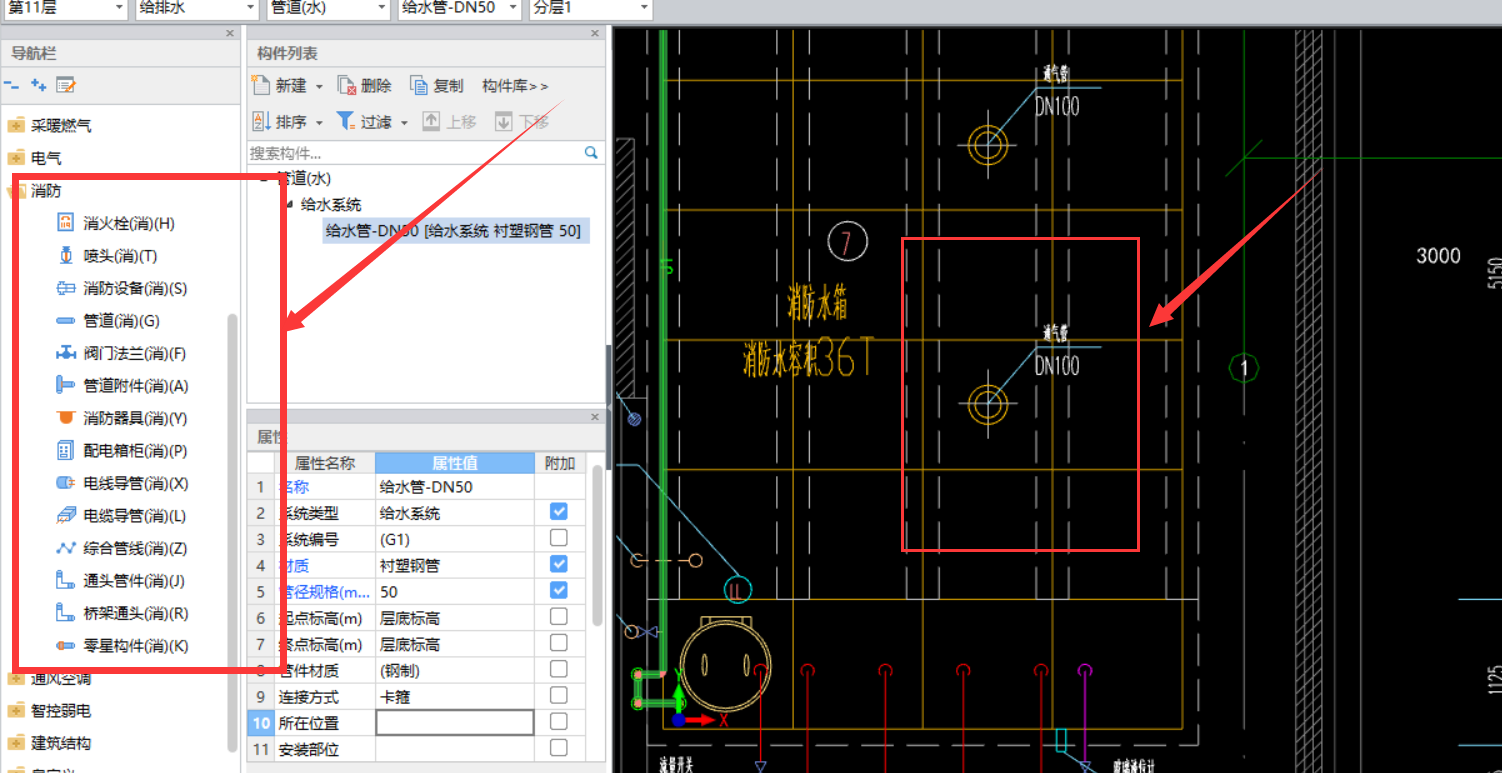Click the 下移 move down button
This screenshot has height=773, width=1502.
[x=520, y=121]
